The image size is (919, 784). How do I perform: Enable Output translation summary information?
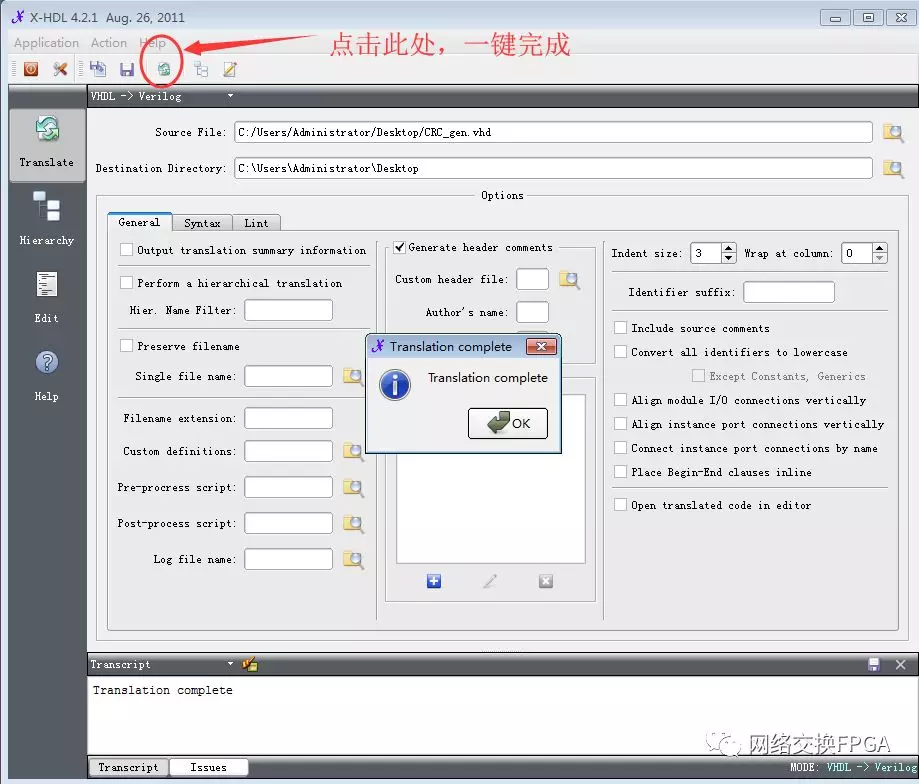tap(126, 250)
